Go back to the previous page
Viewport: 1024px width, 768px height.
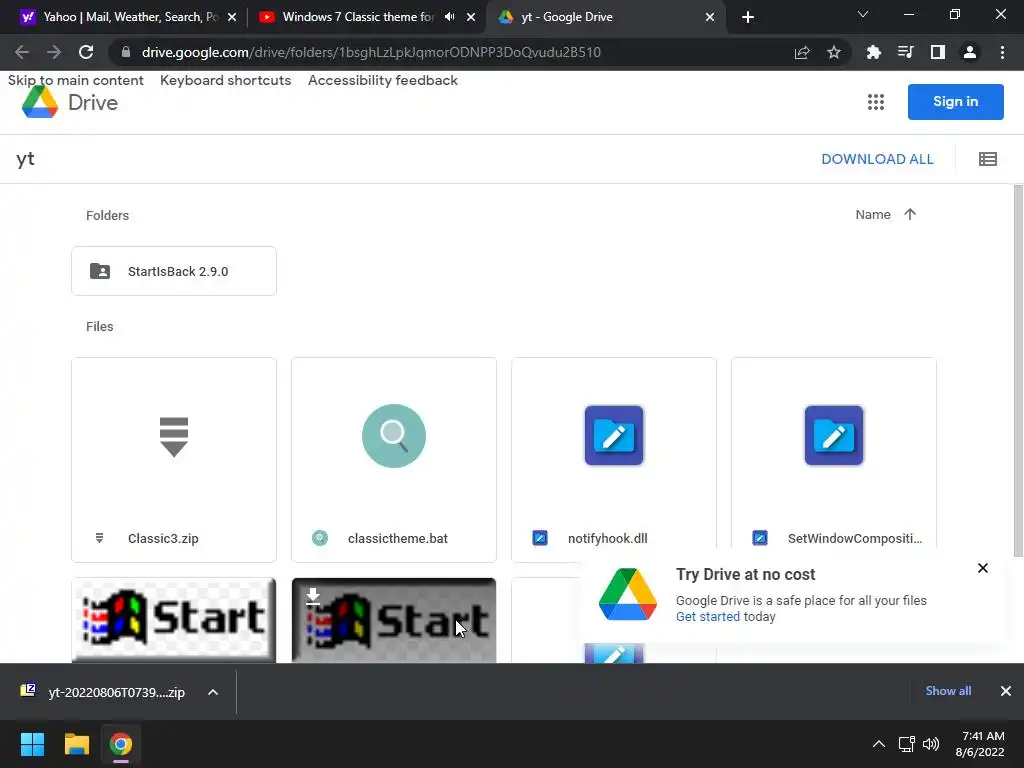coord(22,52)
